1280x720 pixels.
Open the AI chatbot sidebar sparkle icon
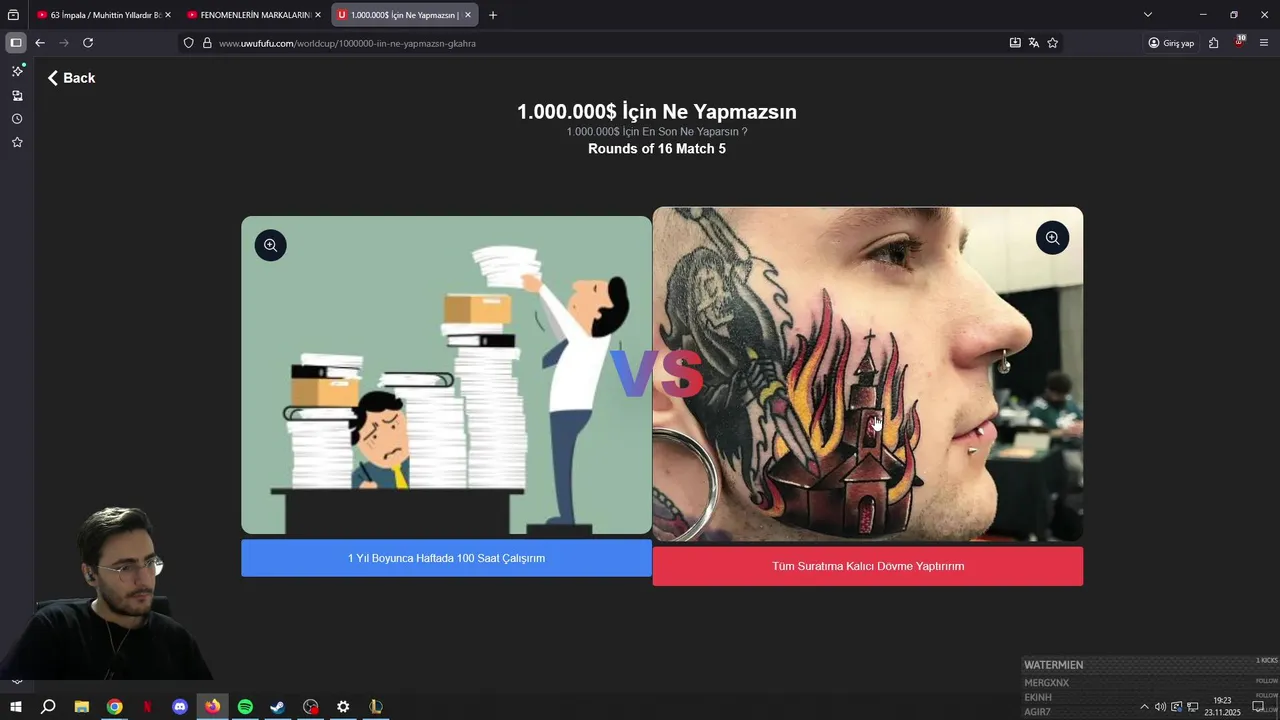[17, 71]
